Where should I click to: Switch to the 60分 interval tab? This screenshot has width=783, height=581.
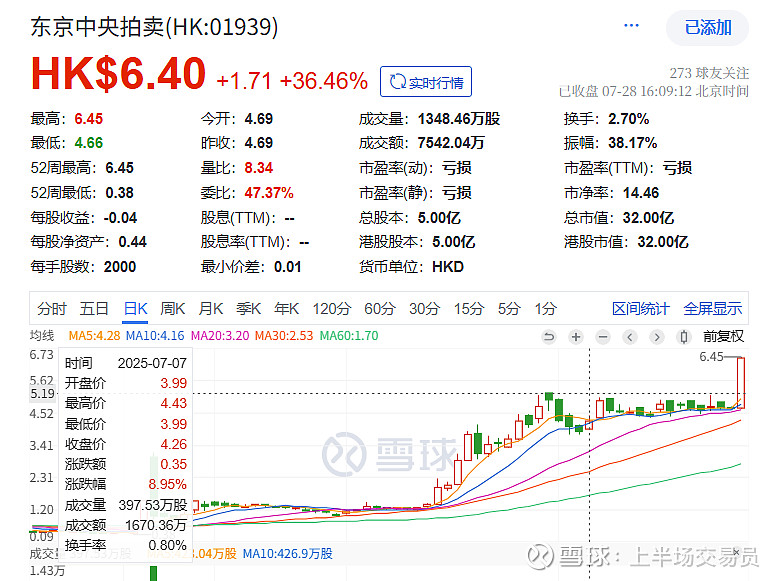pyautogui.click(x=380, y=309)
